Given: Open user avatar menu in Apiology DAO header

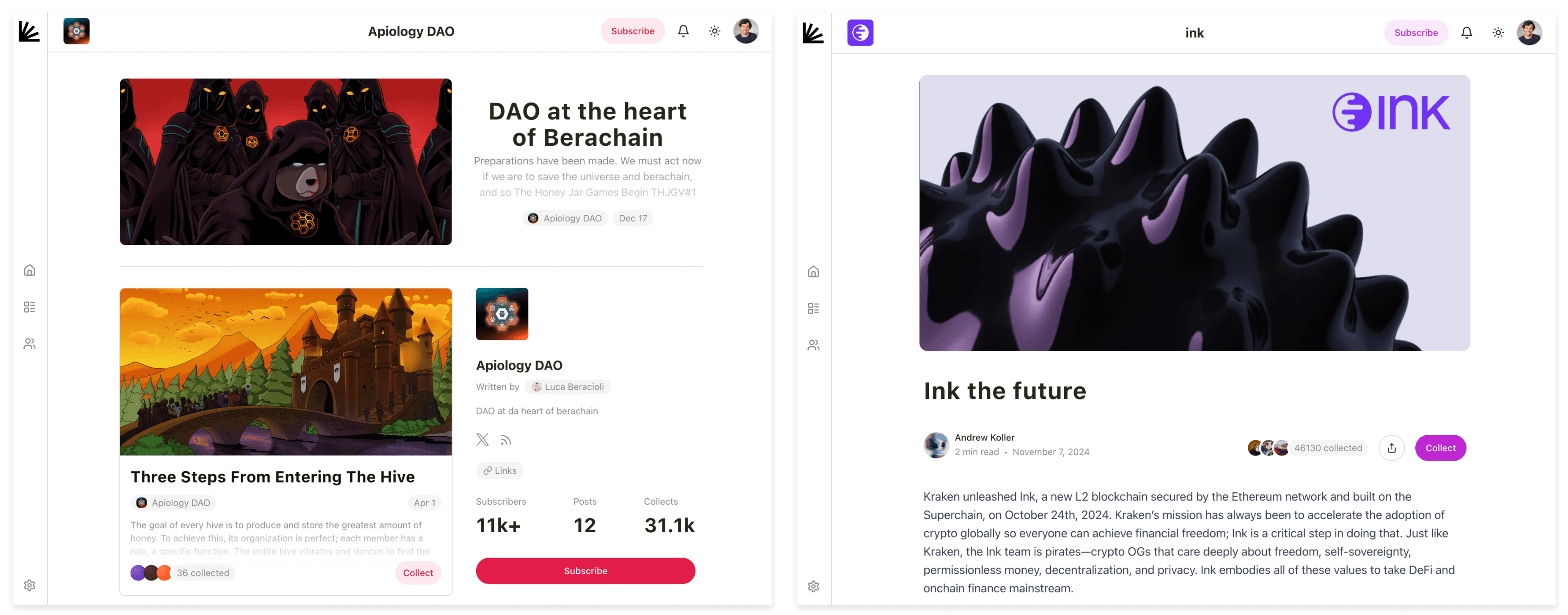Looking at the screenshot, I should pyautogui.click(x=746, y=31).
